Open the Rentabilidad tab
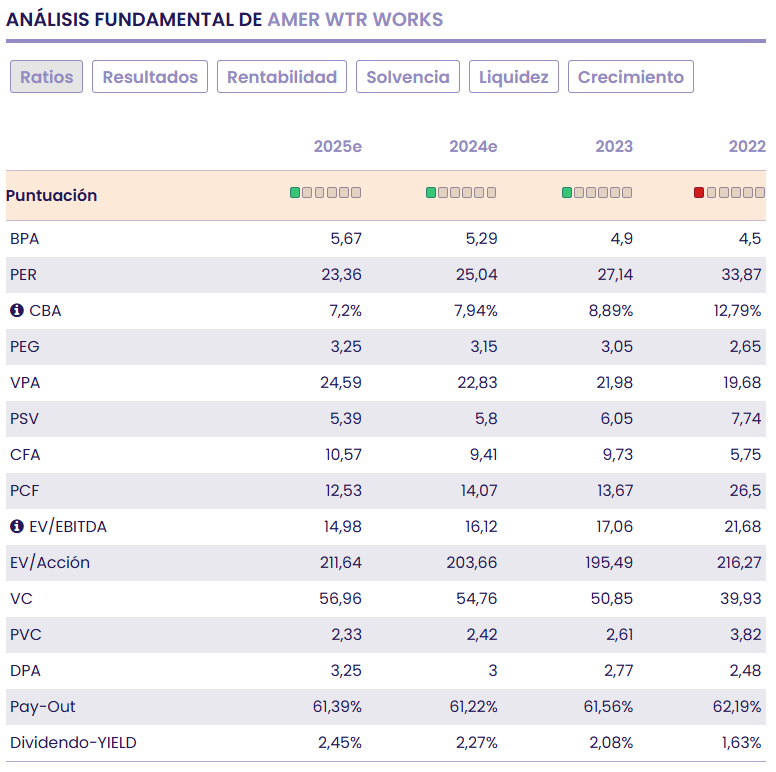Viewport: 776px width, 772px height. click(282, 77)
